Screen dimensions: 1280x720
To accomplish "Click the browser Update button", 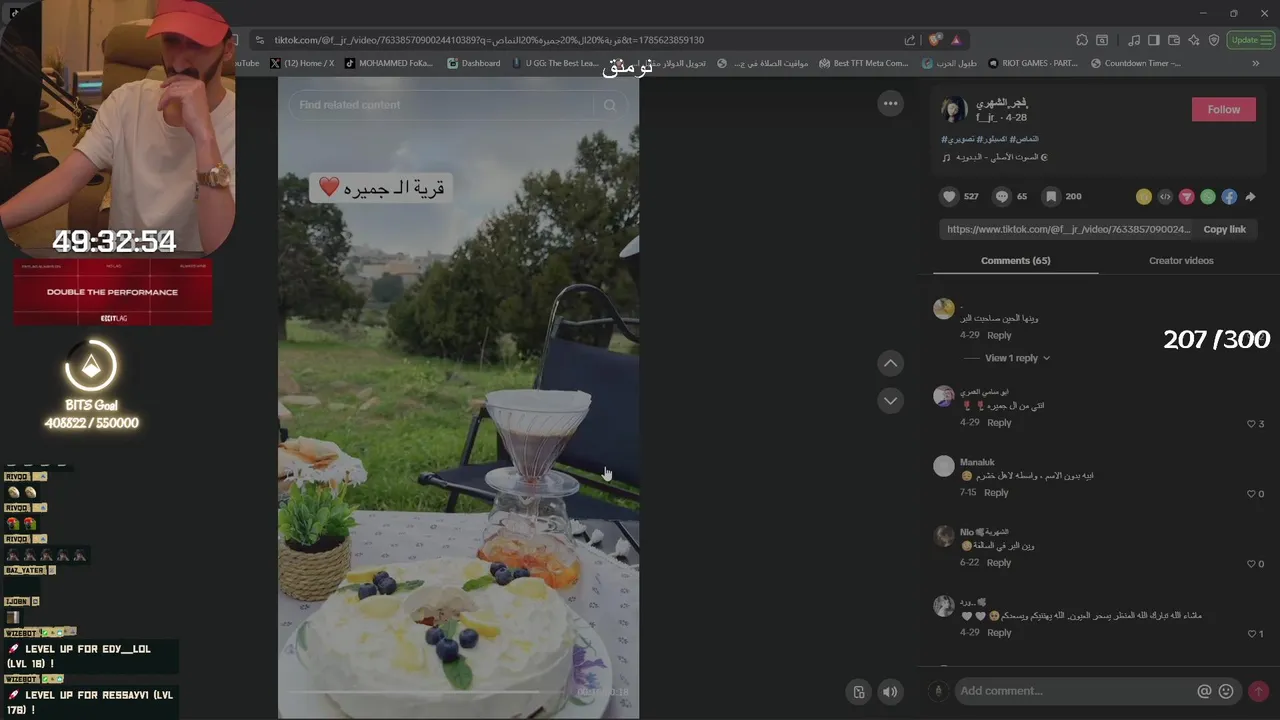I will (x=1252, y=40).
